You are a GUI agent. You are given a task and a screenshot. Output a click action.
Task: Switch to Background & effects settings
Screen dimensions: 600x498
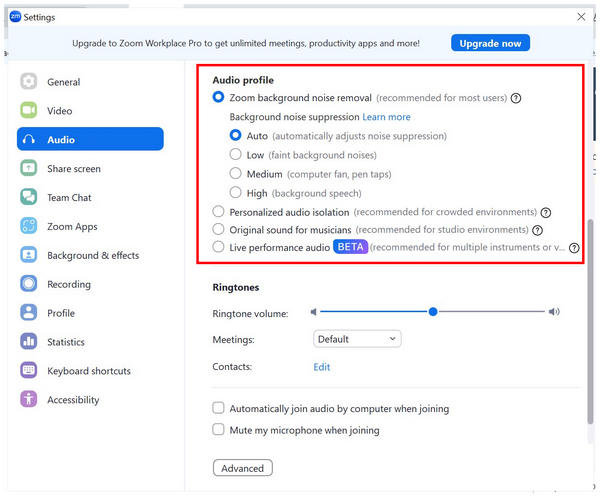coord(93,255)
